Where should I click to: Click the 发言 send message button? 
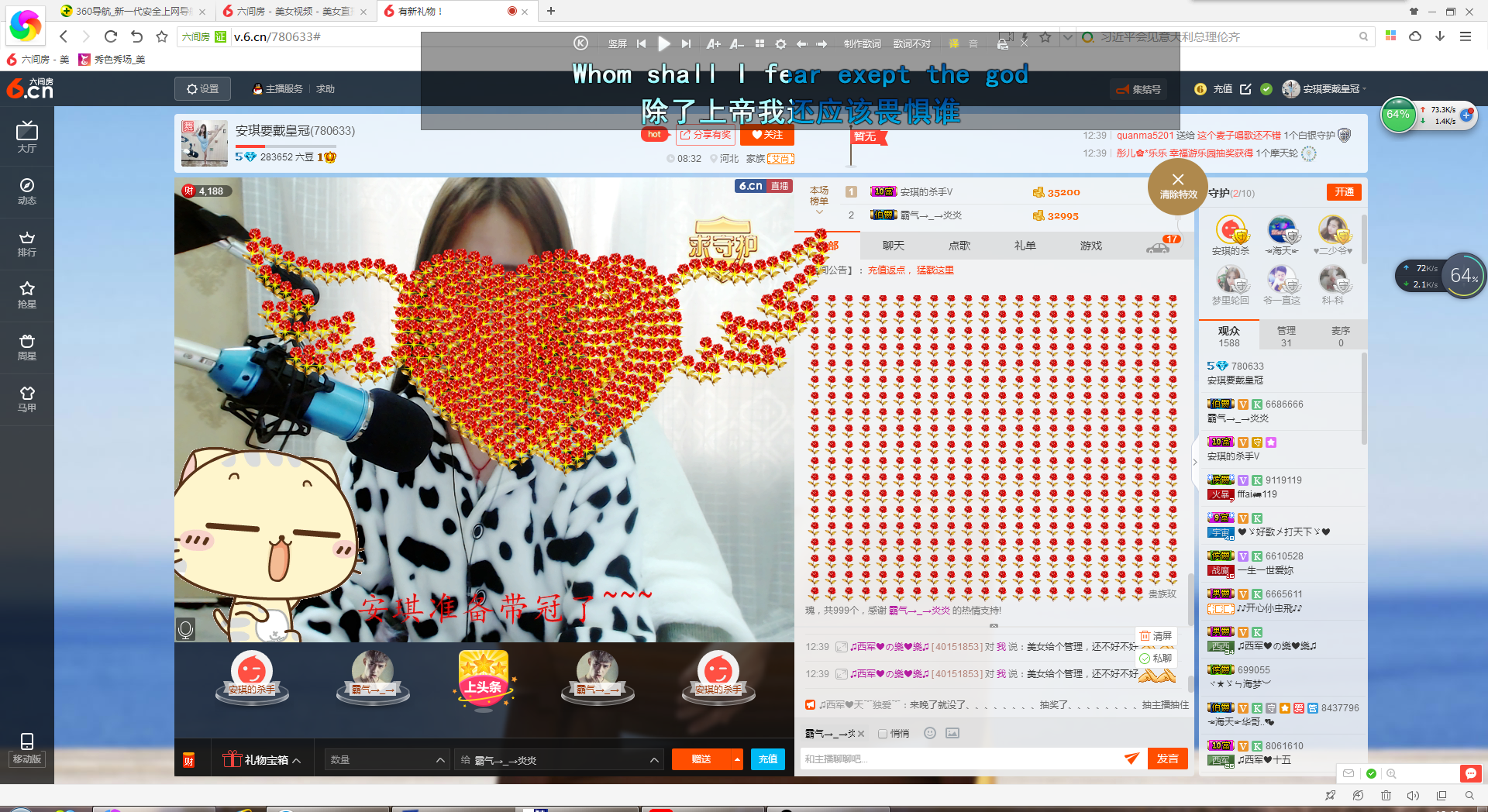(x=1167, y=759)
